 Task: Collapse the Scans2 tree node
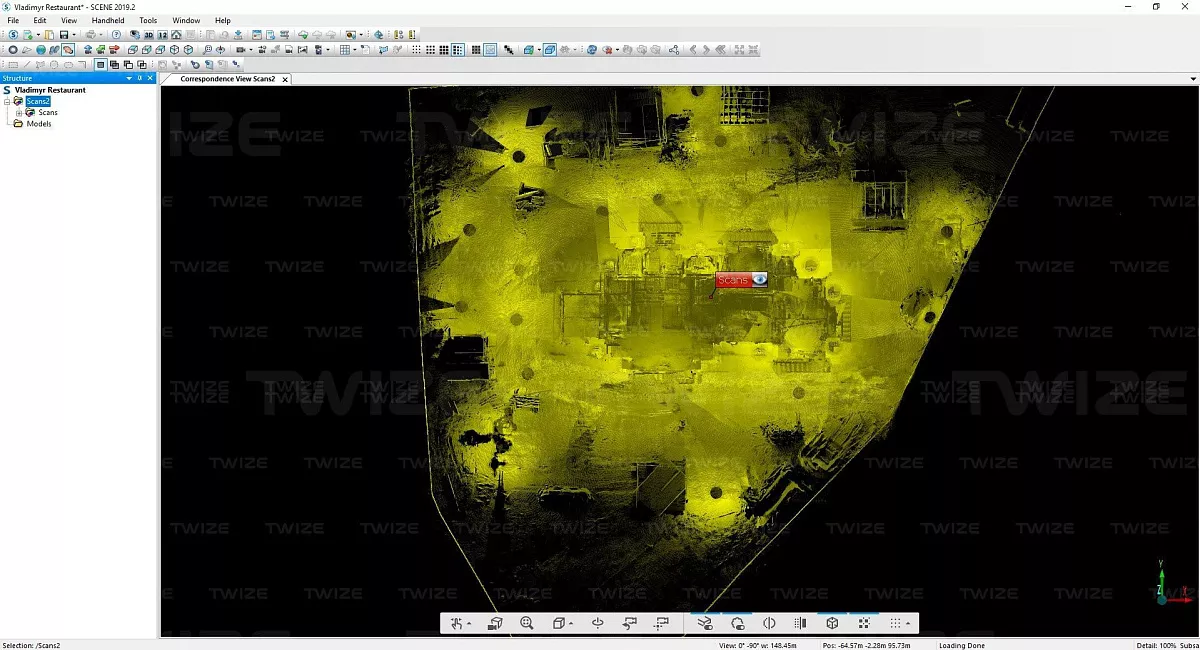click(7, 101)
